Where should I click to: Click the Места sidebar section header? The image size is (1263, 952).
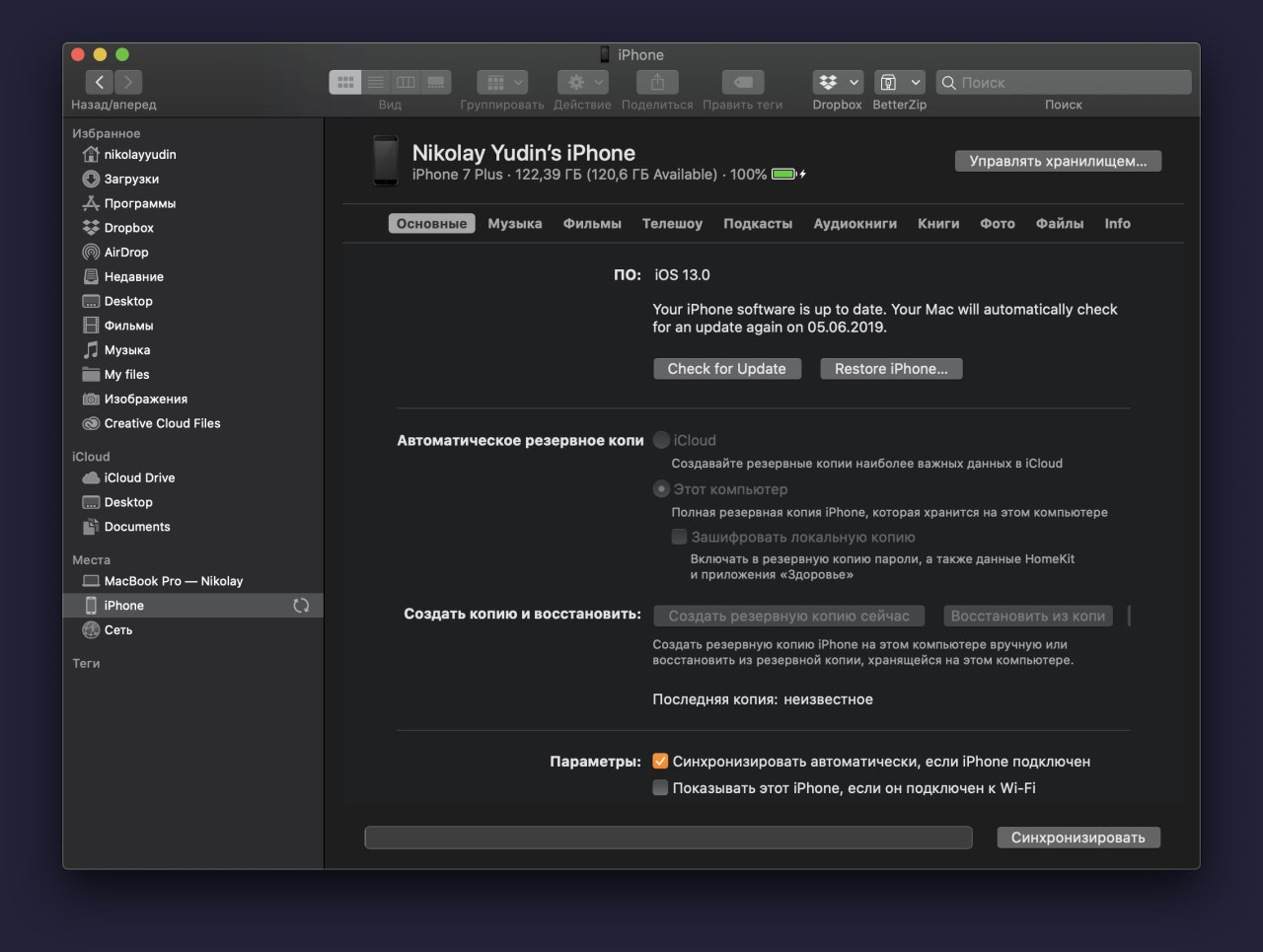(92, 560)
